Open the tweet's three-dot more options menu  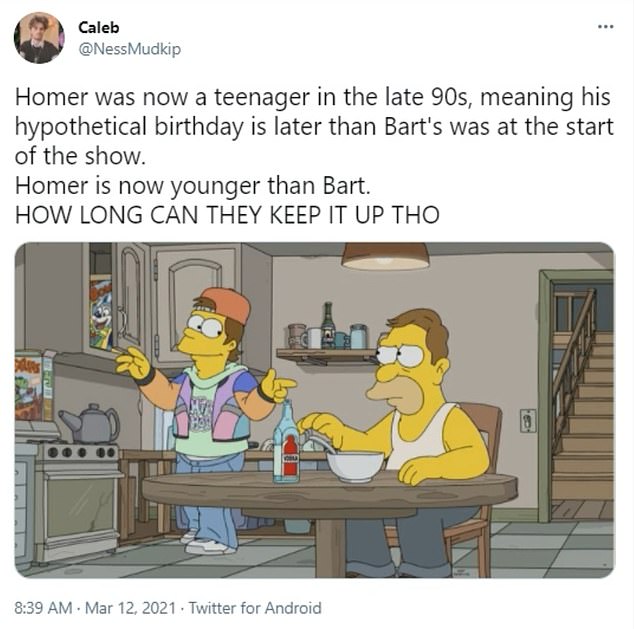pyautogui.click(x=605, y=27)
